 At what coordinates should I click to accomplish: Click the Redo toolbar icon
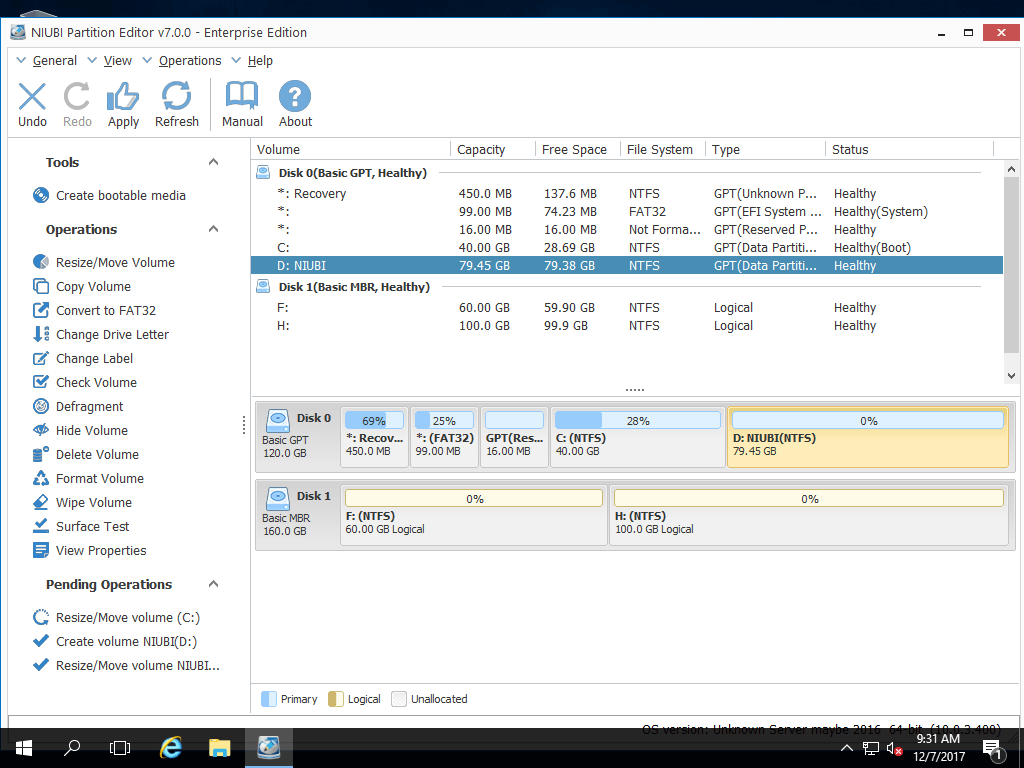(x=76, y=97)
